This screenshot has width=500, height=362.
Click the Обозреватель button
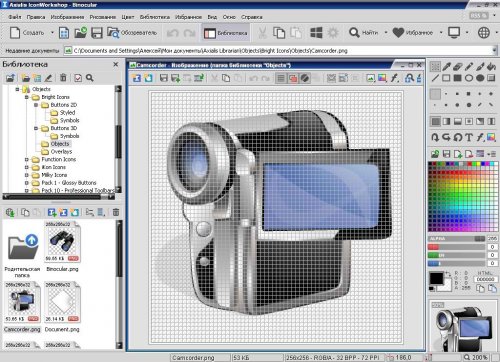point(132,33)
